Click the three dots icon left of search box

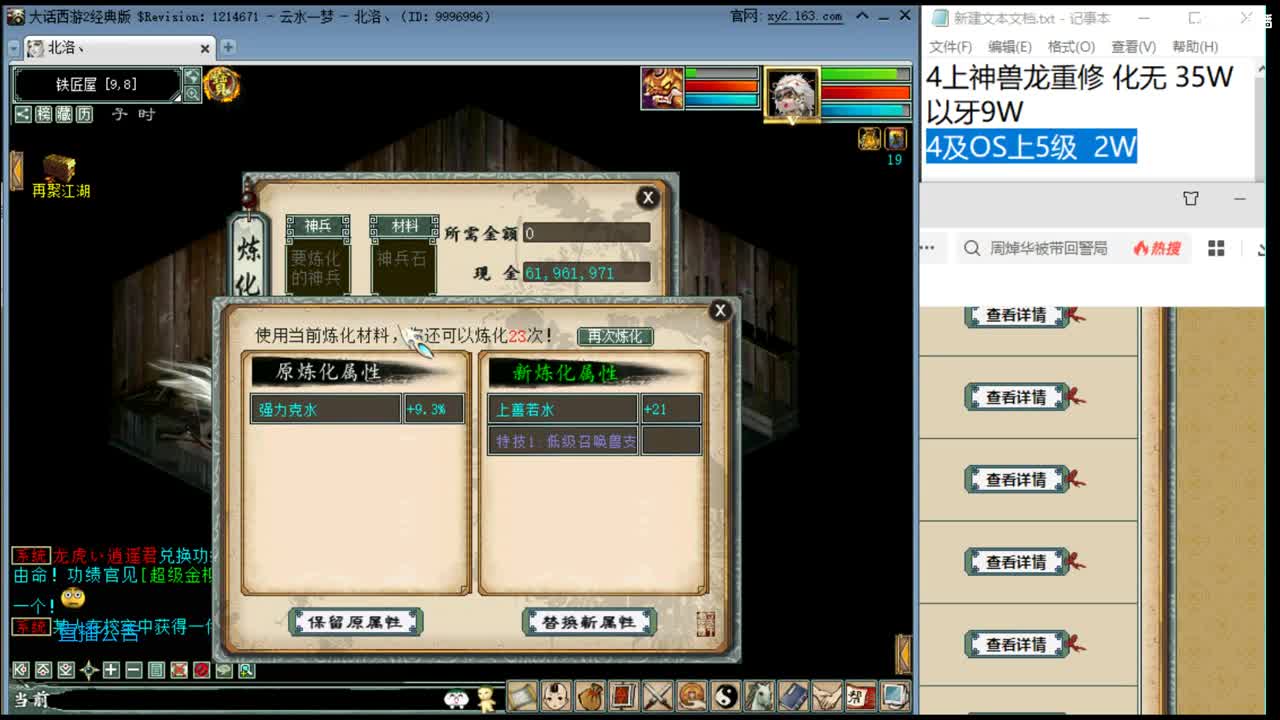coord(928,248)
